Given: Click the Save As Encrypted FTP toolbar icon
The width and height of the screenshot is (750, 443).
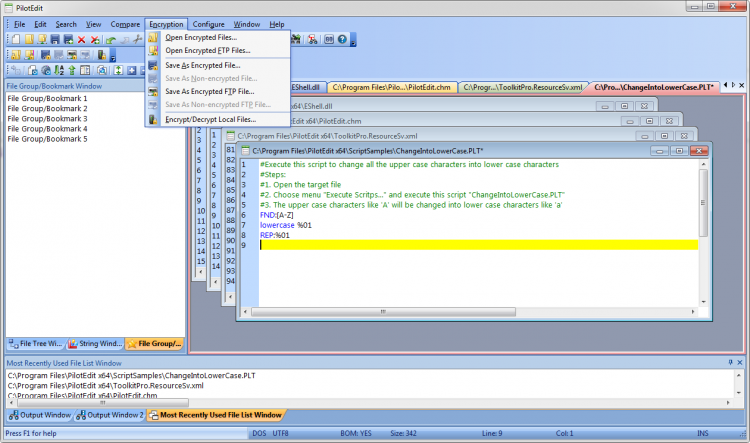Looking at the screenshot, I should 72,55.
